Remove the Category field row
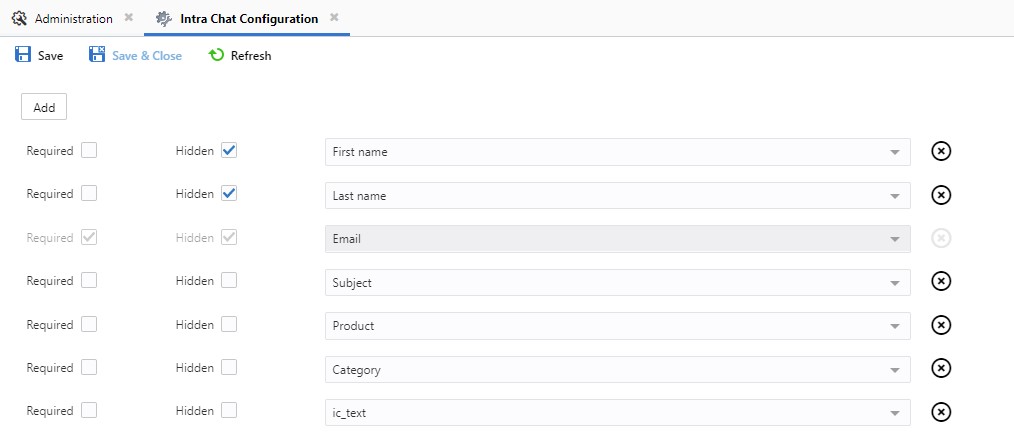The width and height of the screenshot is (1014, 436). [x=941, y=368]
